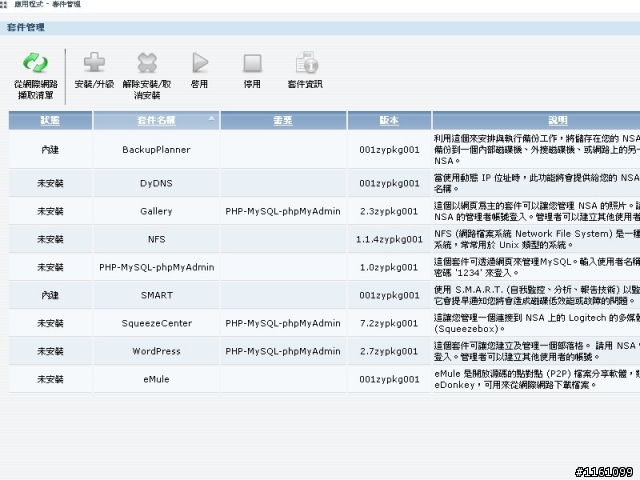Click version 001zypkg001 of DyDNS
Viewport: 640px width, 480px height.
pos(389,184)
